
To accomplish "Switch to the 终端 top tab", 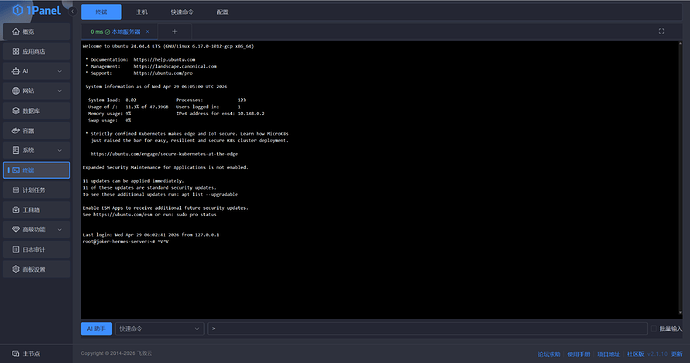I will tap(101, 12).
